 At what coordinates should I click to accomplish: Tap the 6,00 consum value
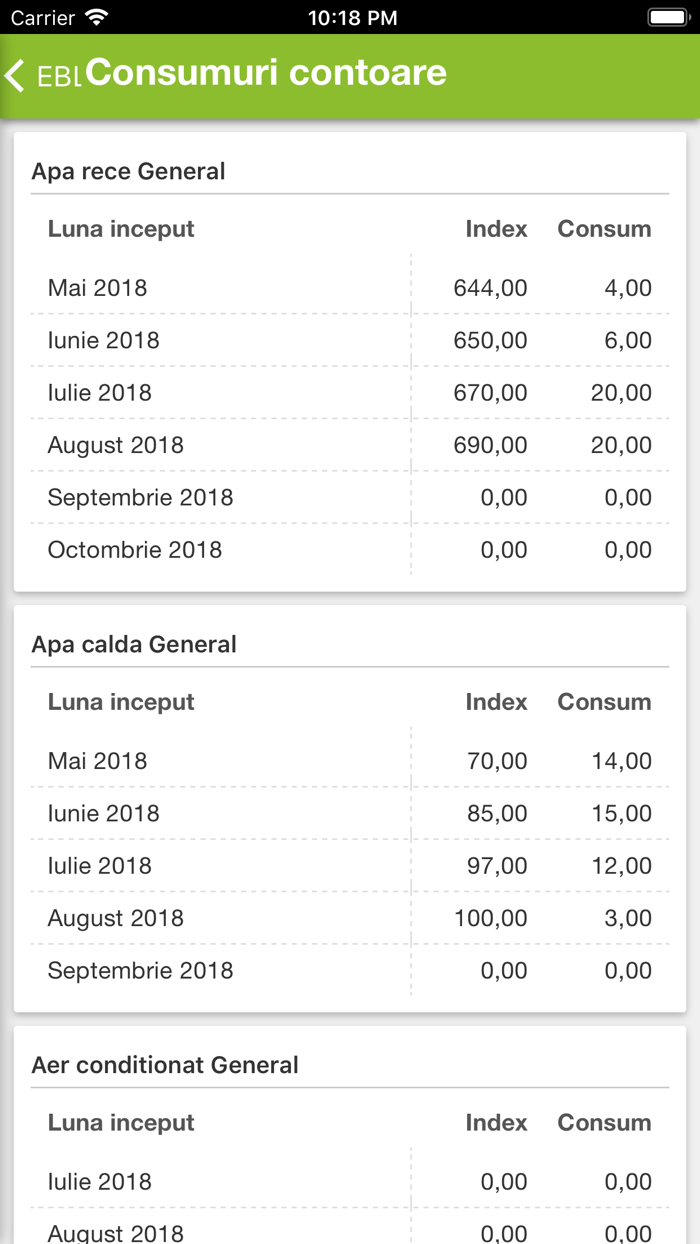pyautogui.click(x=628, y=340)
